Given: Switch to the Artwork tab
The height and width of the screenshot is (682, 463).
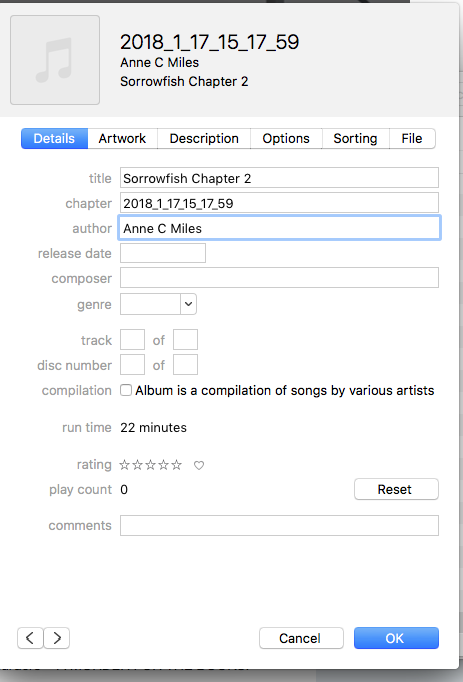Looking at the screenshot, I should [122, 138].
